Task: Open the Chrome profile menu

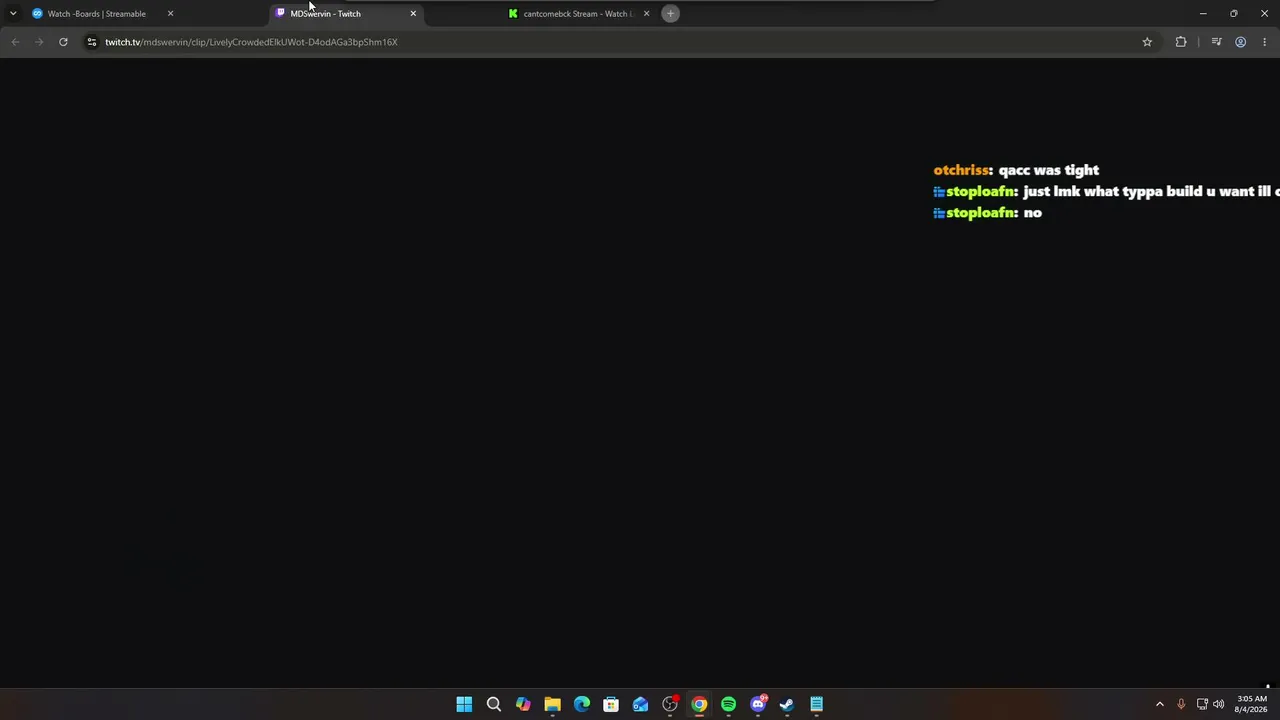Action: click(x=1240, y=42)
